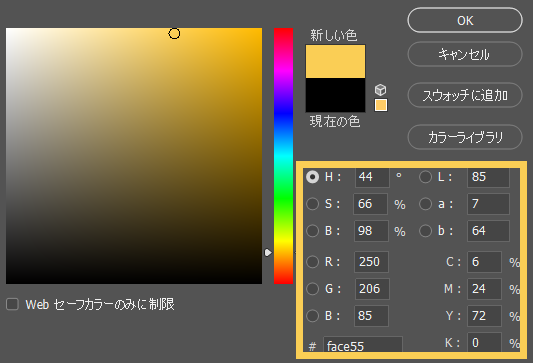Click the キャンセル button
The width and height of the screenshot is (533, 363).
465,54
